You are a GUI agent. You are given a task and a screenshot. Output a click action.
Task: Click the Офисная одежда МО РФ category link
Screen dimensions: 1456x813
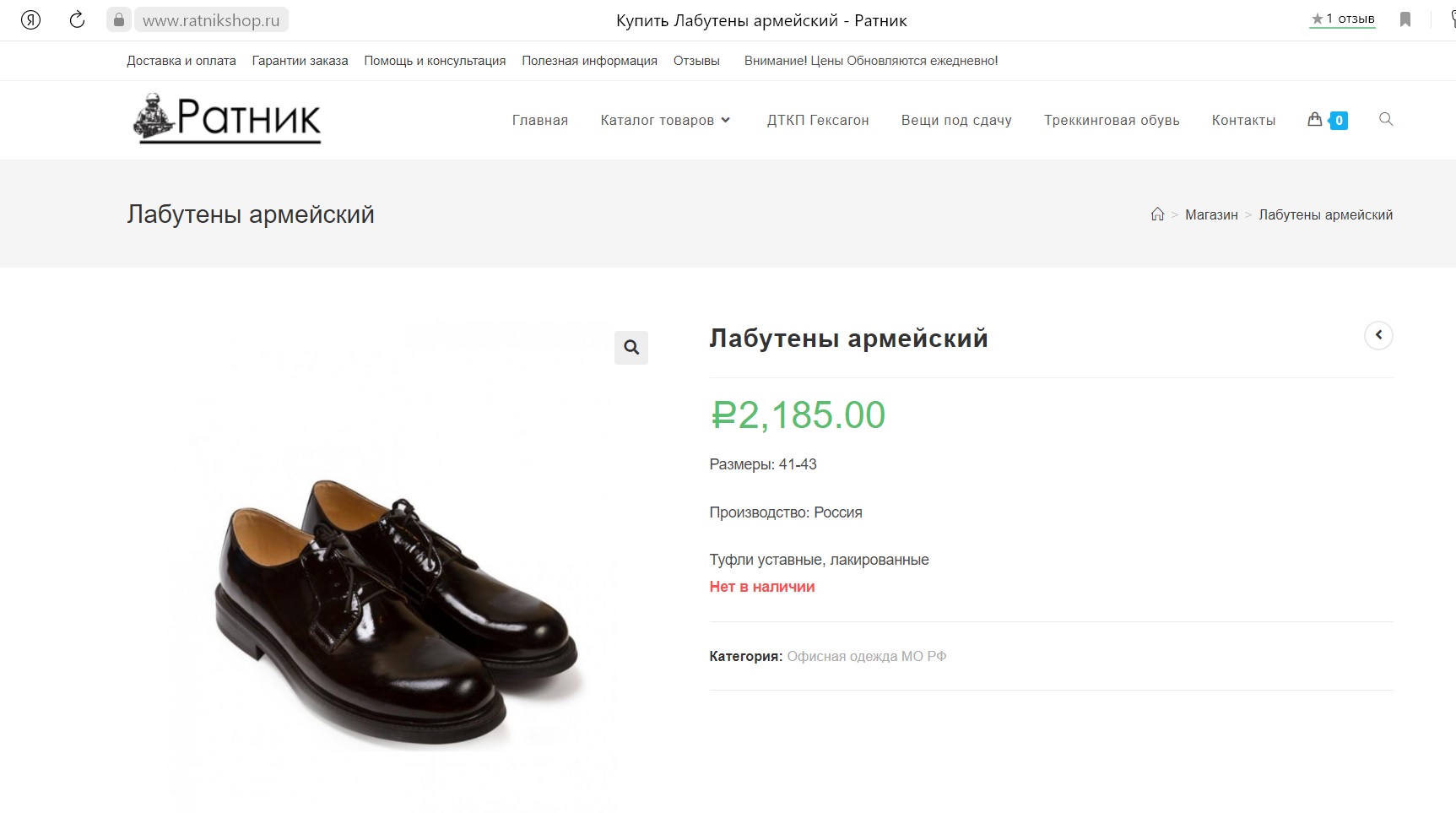[x=867, y=656]
